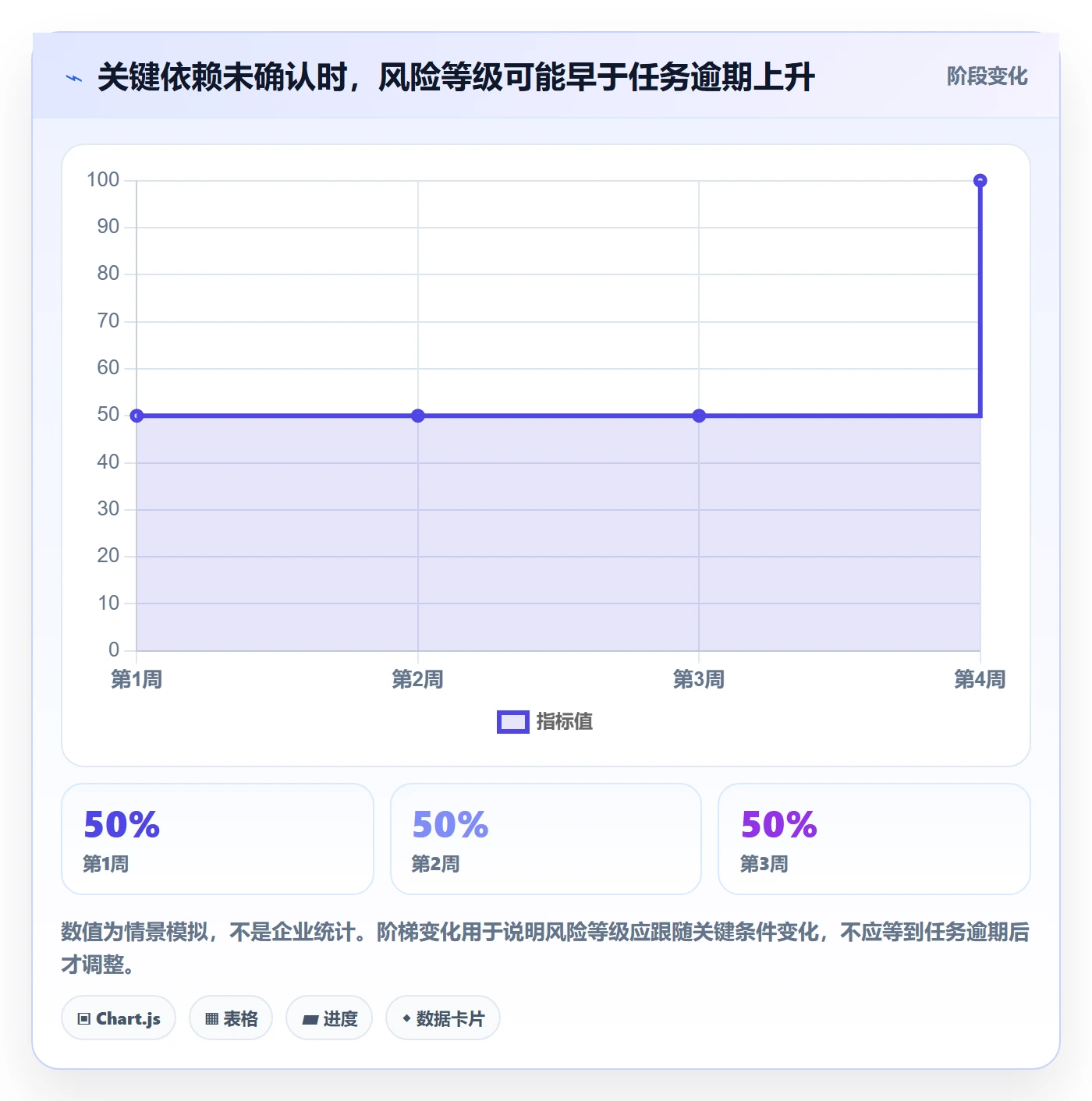Click the grid icon in 表格 chip

pos(211,1019)
